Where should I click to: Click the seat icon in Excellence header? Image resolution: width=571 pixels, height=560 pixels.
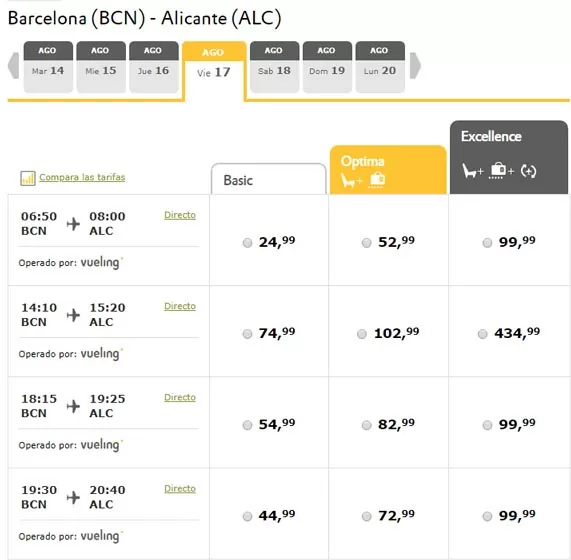[469, 170]
